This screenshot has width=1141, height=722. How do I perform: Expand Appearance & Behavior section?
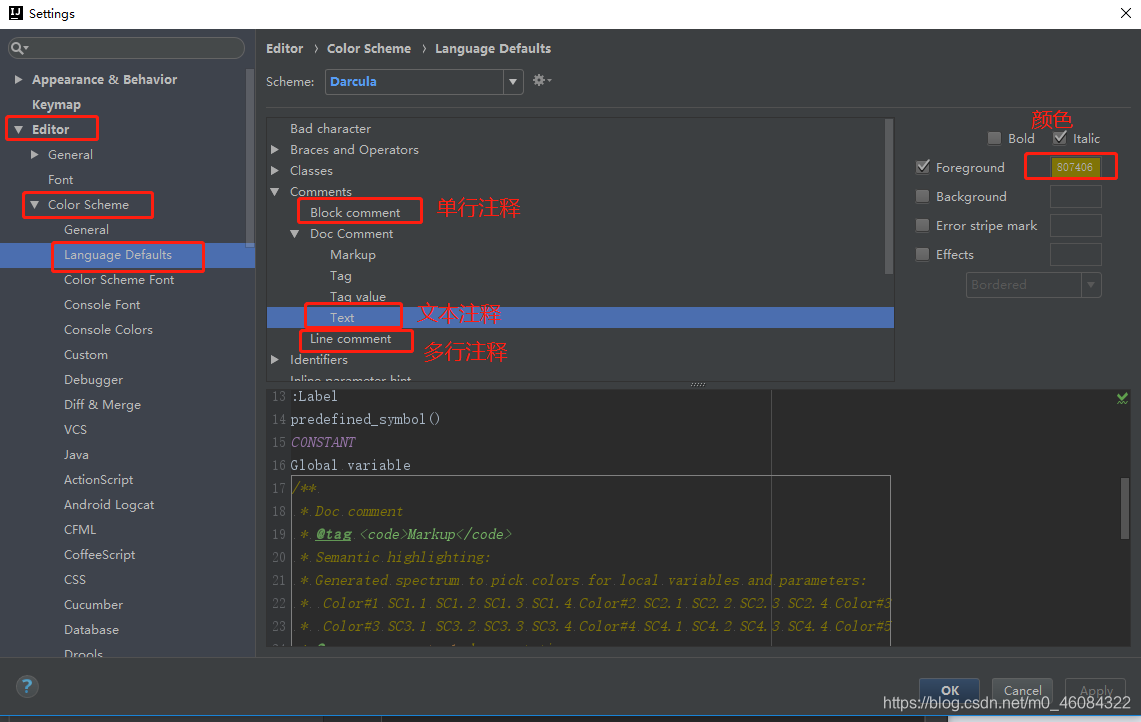point(18,79)
